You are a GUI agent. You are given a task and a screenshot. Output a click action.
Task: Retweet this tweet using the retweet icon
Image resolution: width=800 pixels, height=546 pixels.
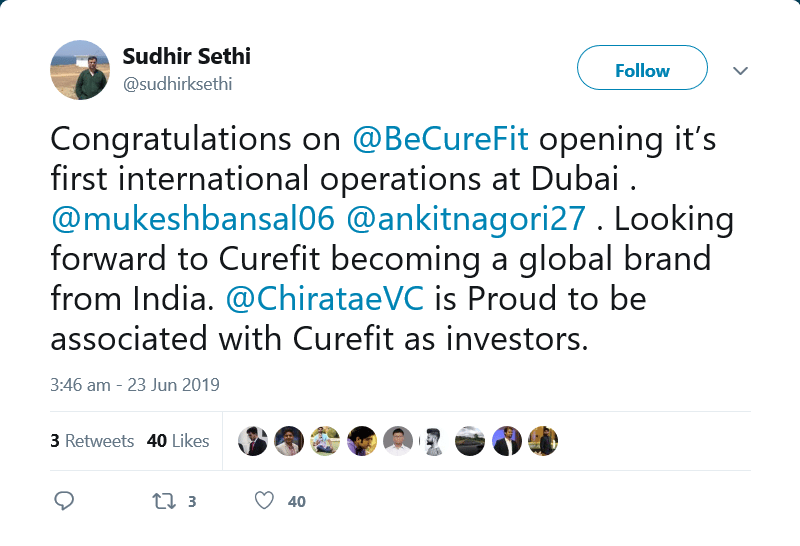point(161,501)
